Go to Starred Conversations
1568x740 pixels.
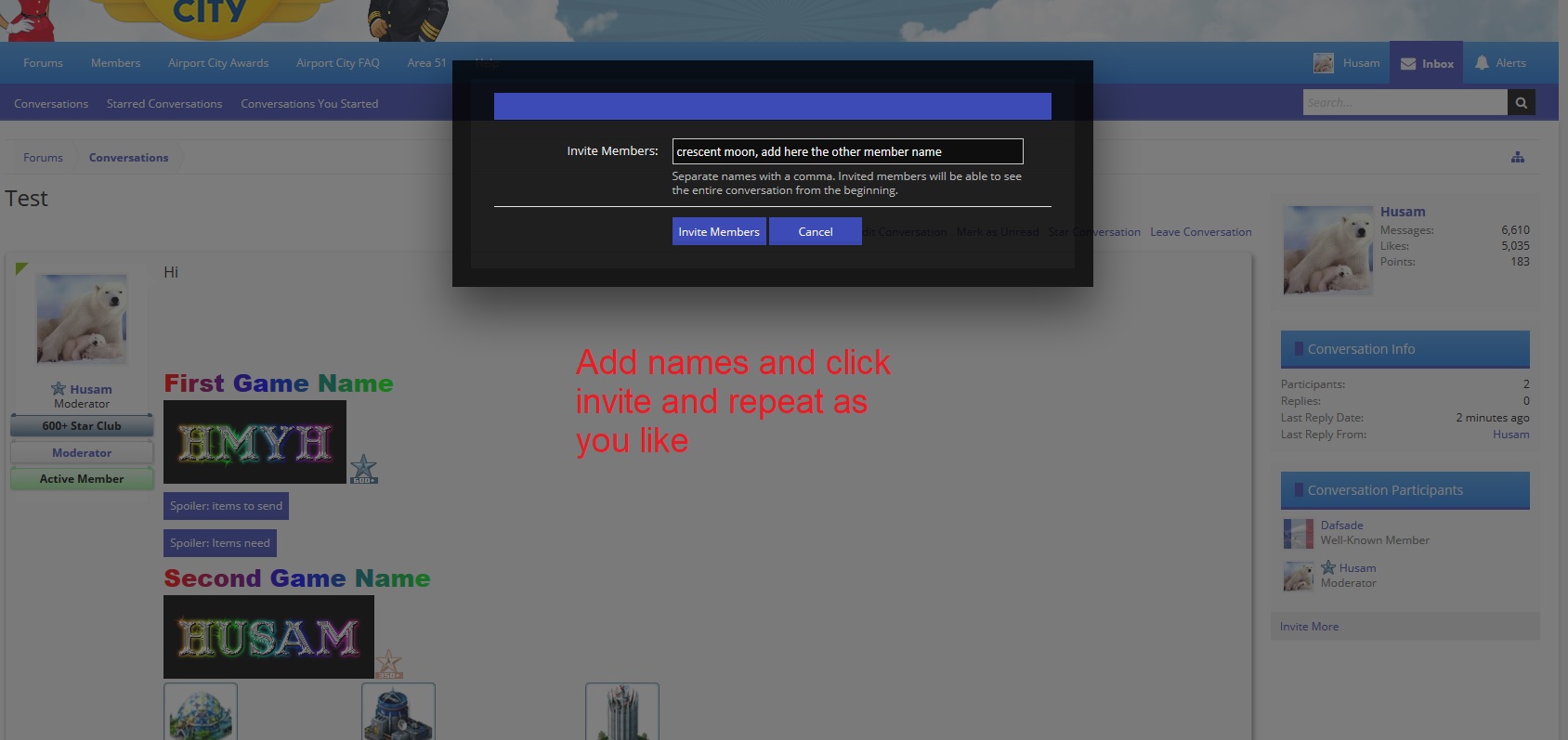(164, 104)
